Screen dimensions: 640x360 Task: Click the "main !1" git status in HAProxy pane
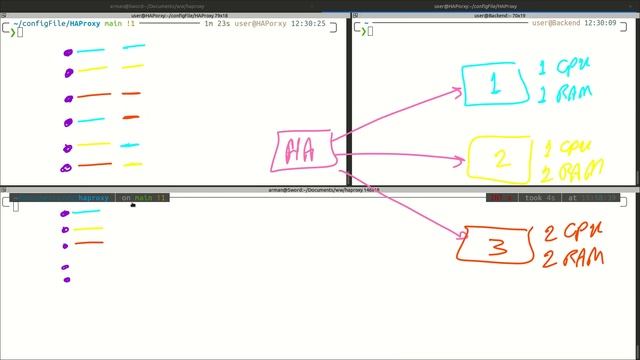click(120, 24)
